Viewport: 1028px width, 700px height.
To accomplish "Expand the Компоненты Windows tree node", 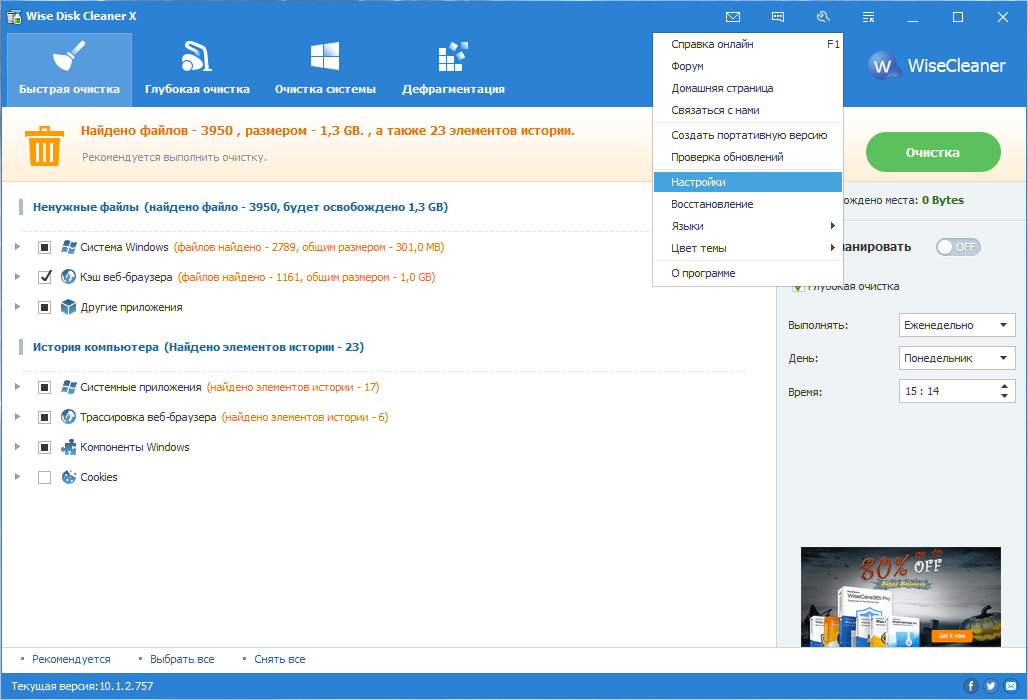I will tap(18, 447).
